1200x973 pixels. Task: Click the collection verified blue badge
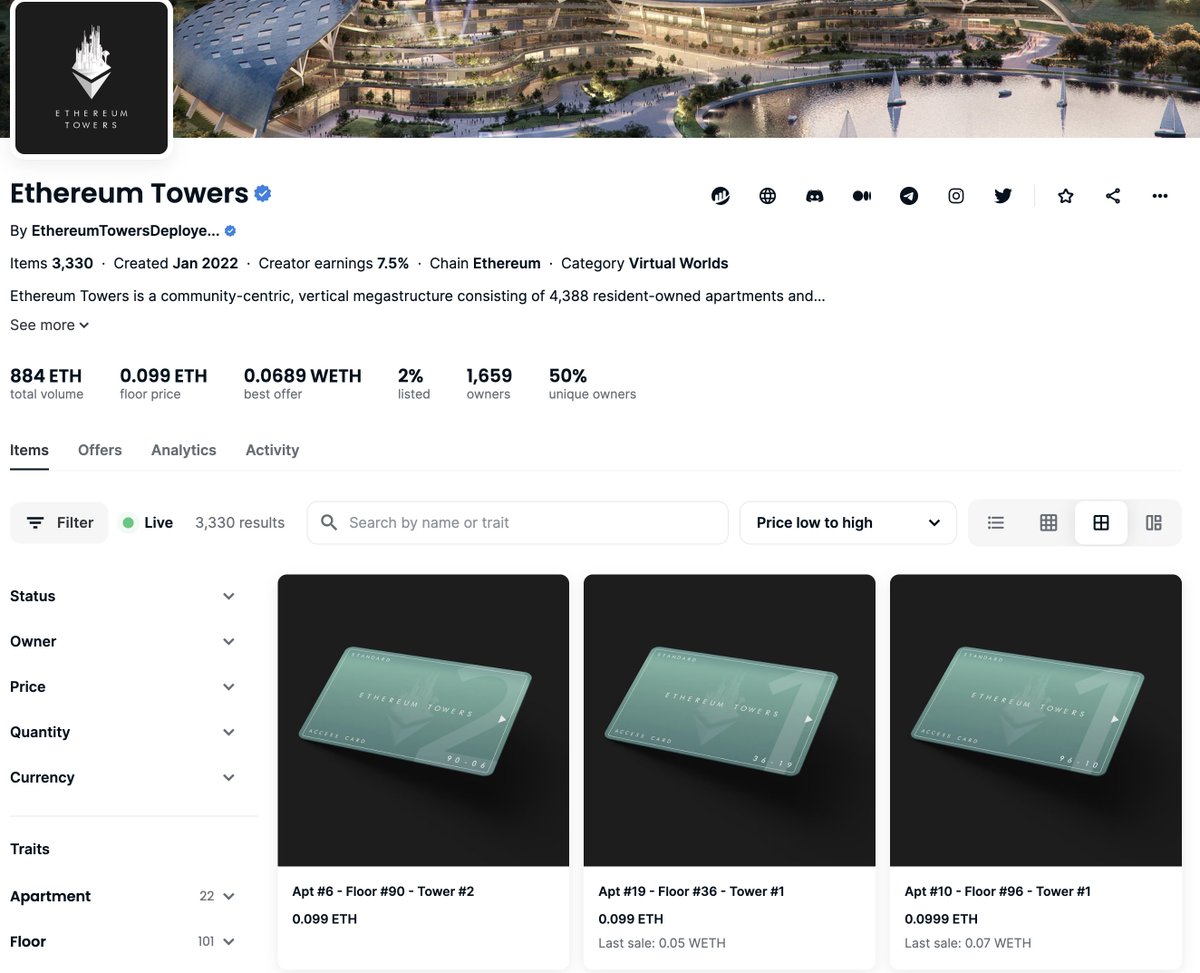tap(263, 193)
